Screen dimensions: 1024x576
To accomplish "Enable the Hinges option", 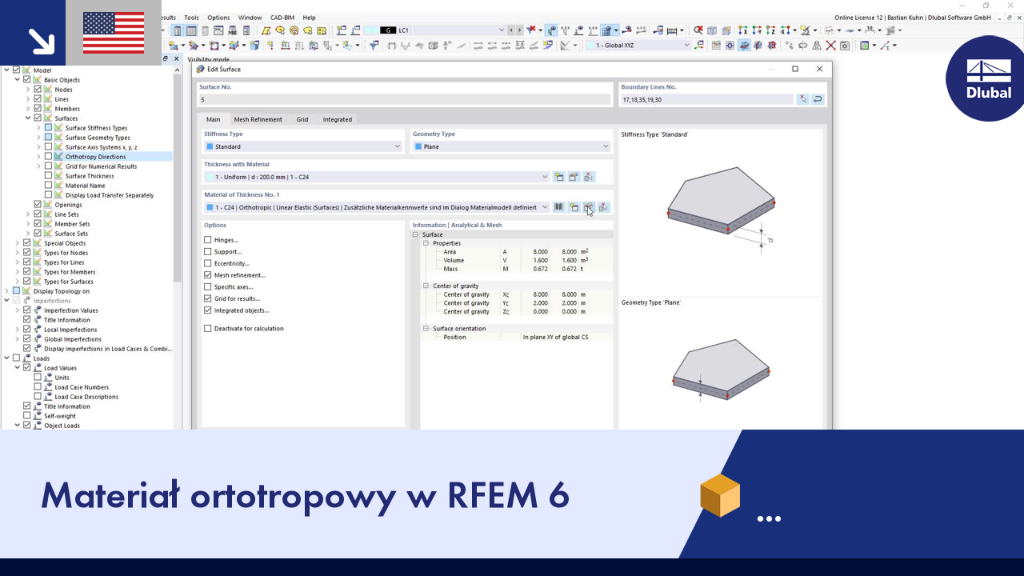I will click(x=208, y=240).
